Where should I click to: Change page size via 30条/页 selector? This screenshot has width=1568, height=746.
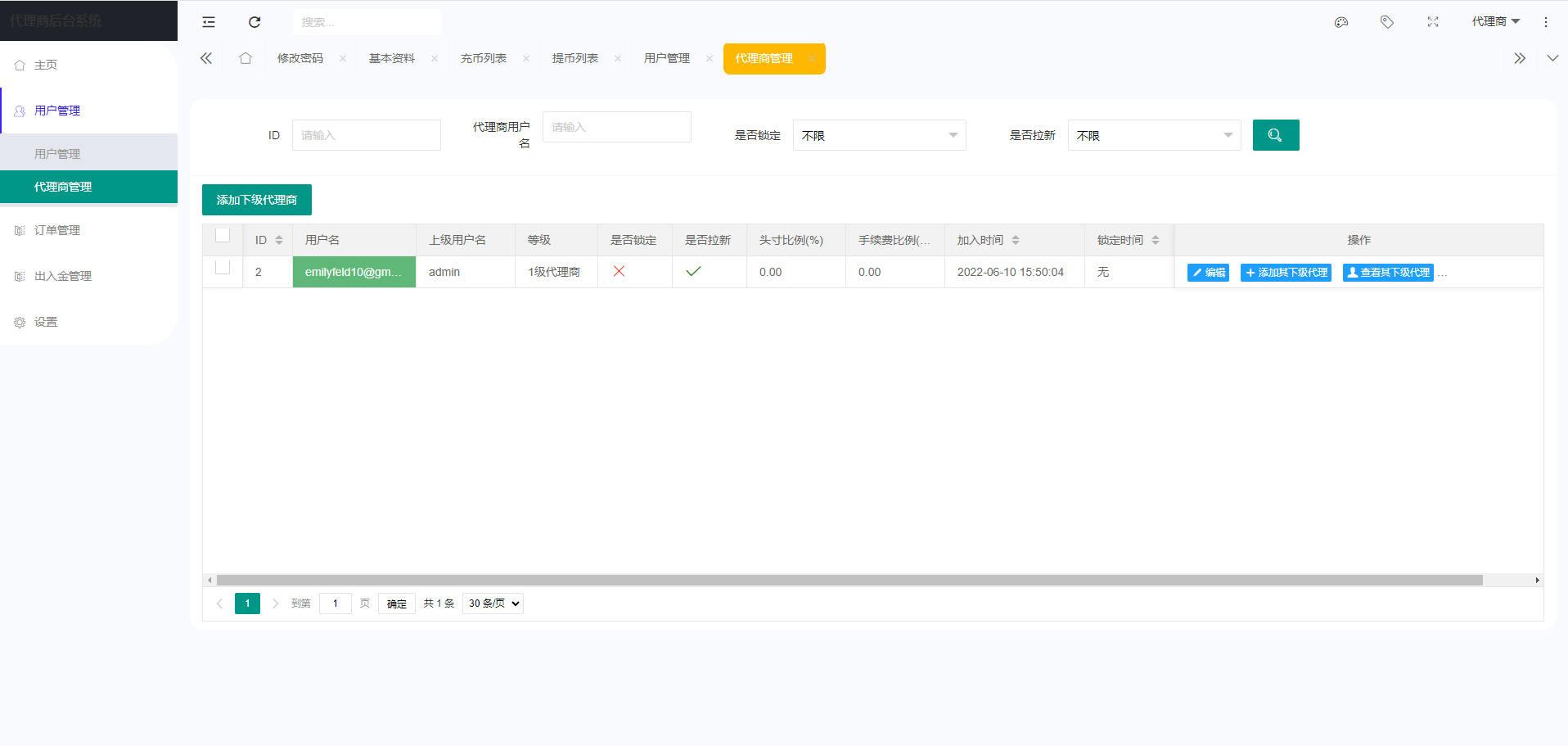click(492, 604)
